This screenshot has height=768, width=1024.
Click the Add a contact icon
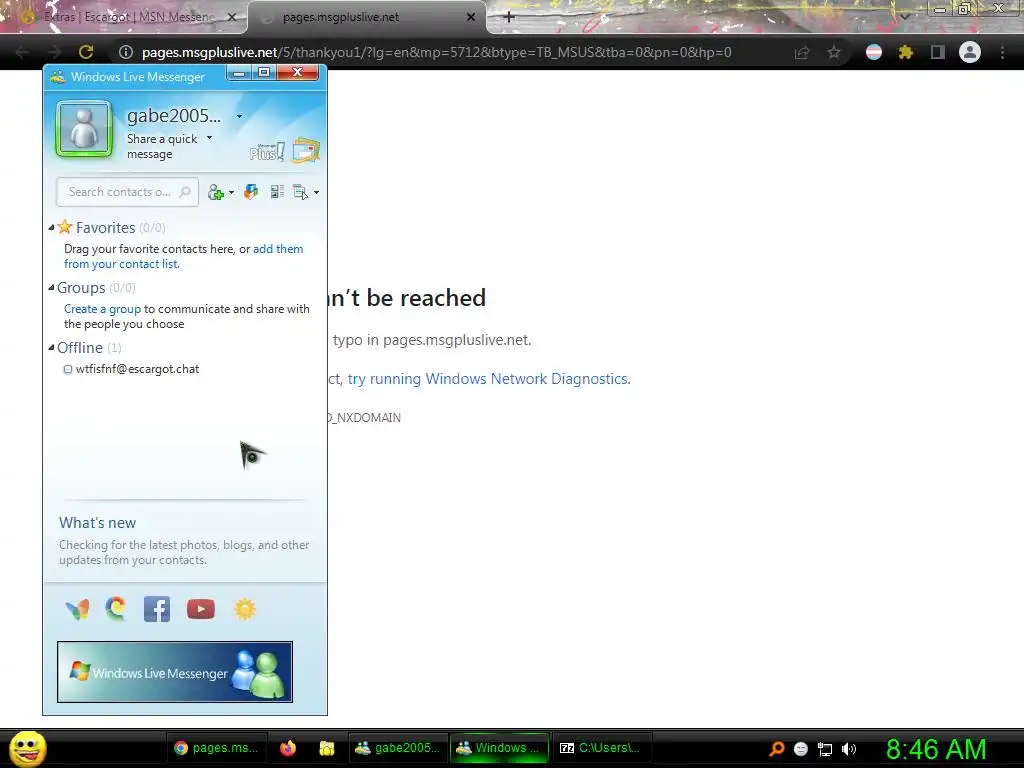click(x=216, y=192)
